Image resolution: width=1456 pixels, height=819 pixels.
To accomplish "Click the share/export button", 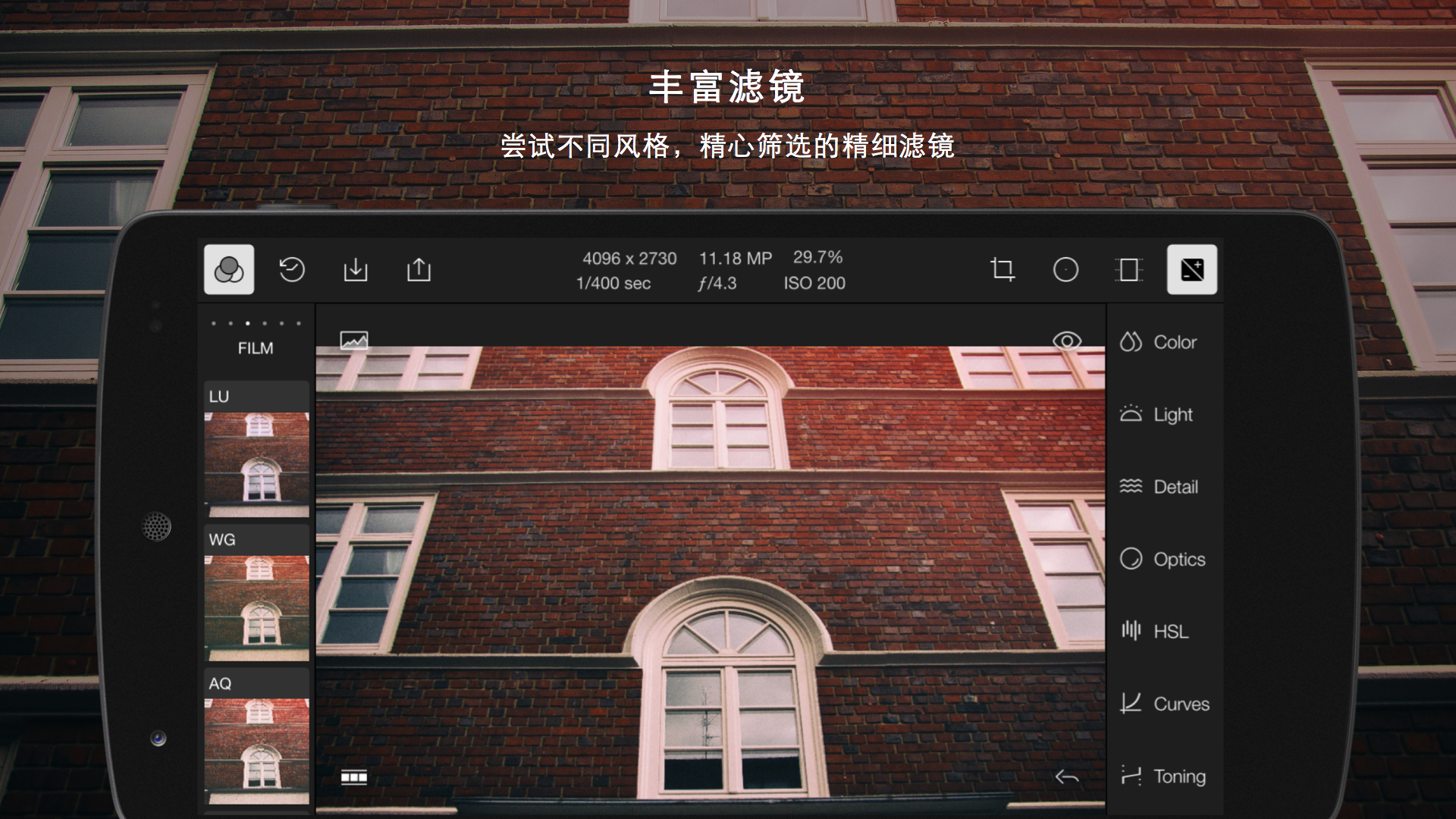I will (x=419, y=269).
